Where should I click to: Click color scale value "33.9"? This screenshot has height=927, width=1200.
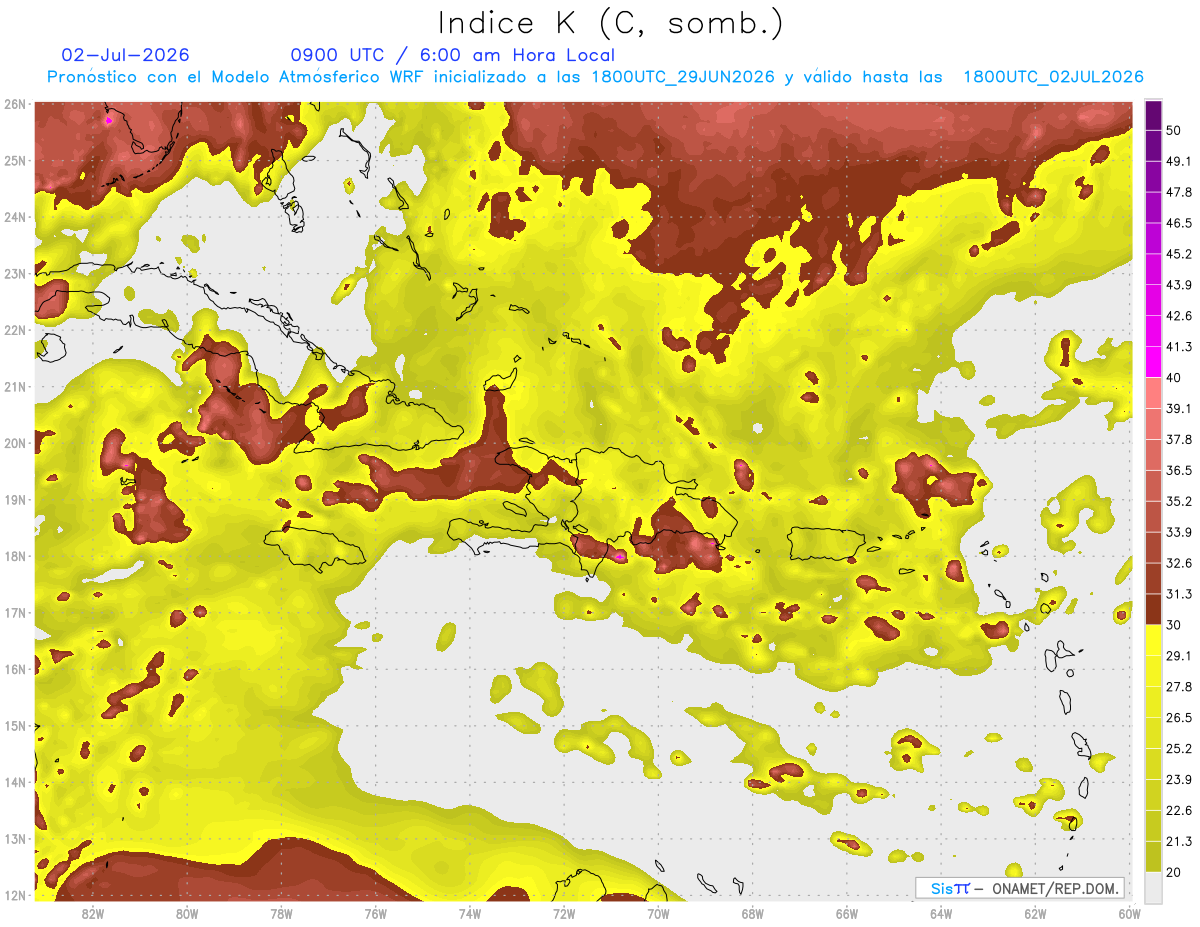1179,532
